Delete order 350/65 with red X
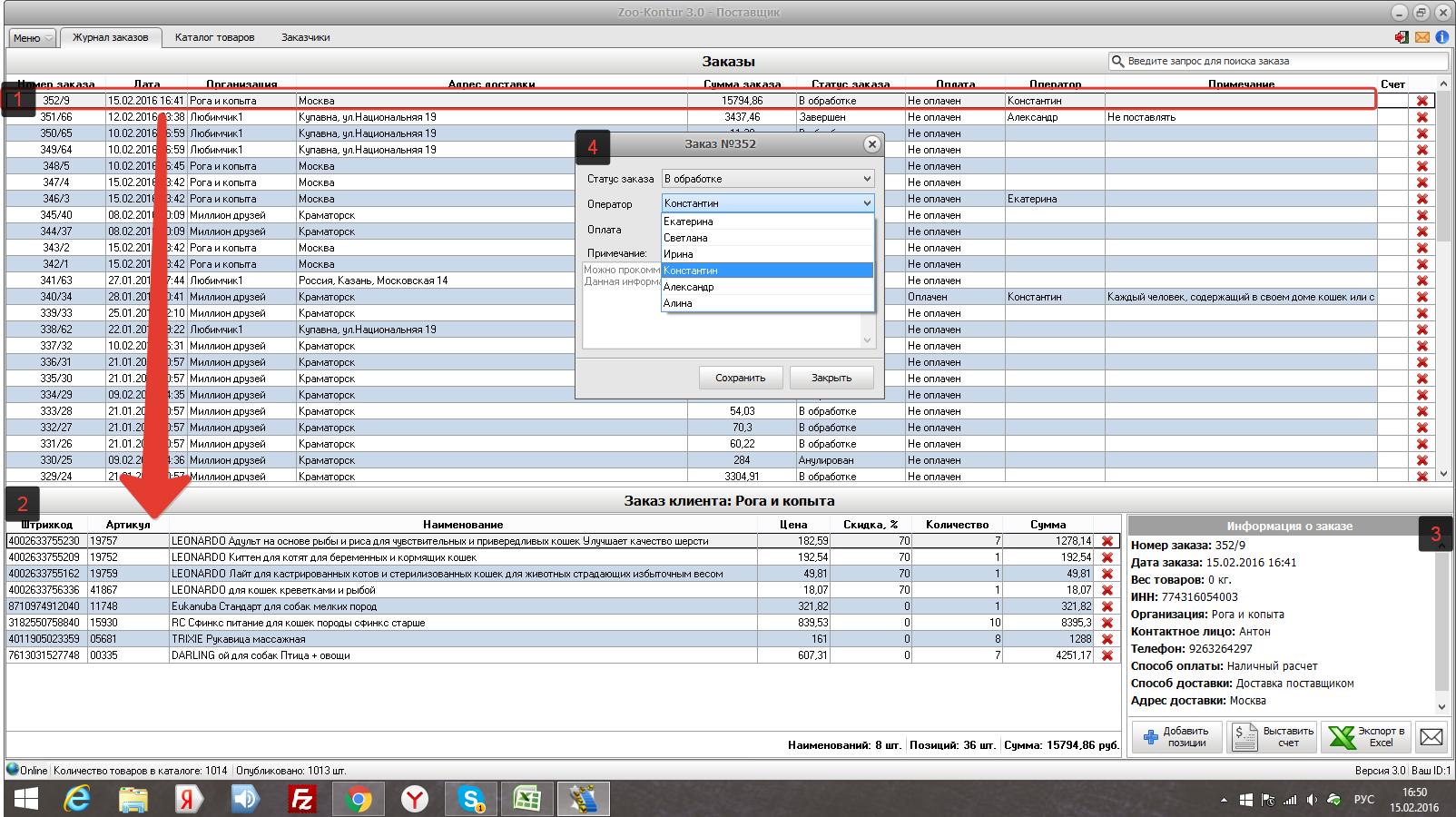 (1422, 133)
